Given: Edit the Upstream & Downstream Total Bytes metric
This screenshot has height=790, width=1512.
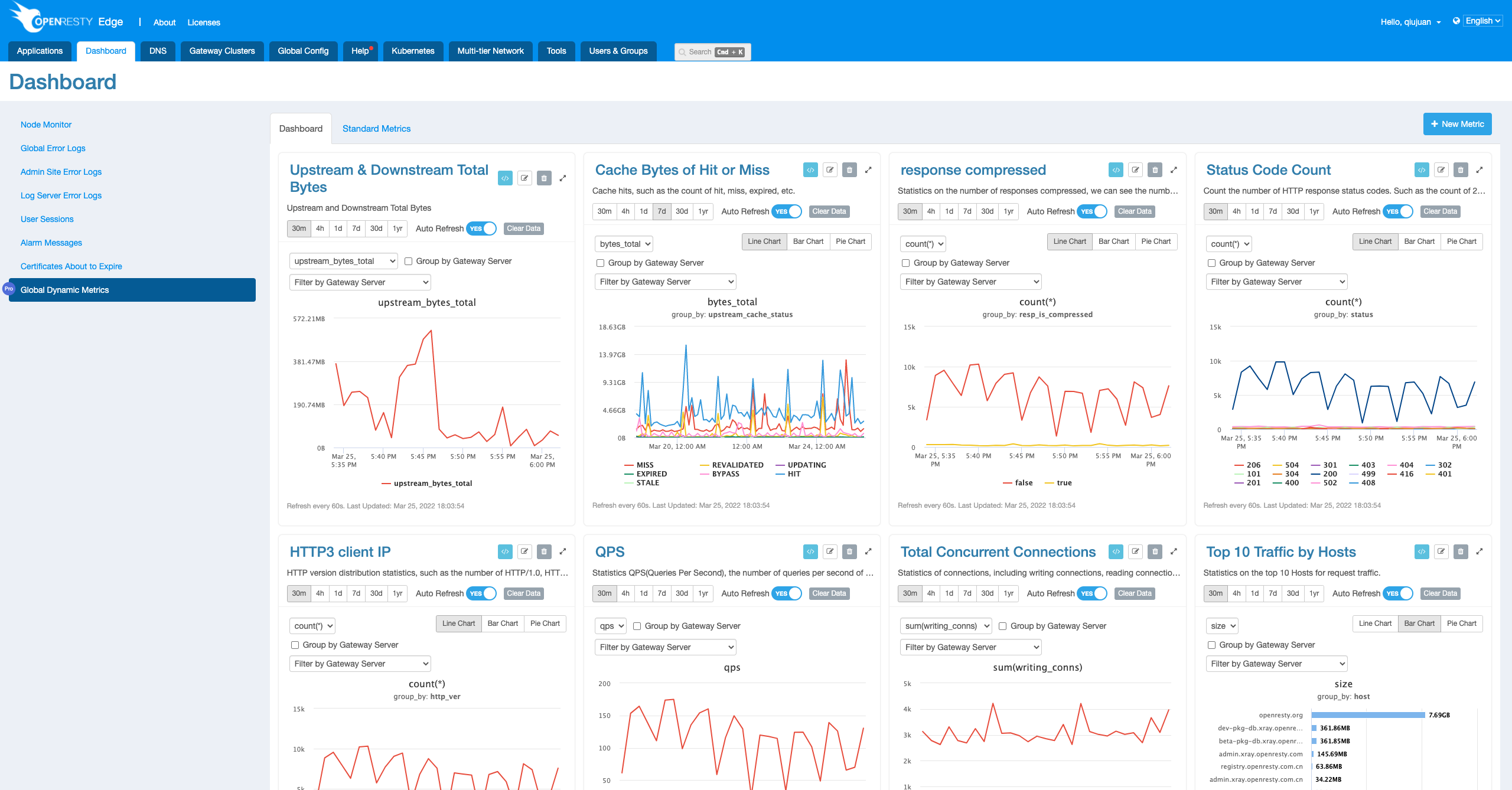Looking at the screenshot, I should [524, 178].
